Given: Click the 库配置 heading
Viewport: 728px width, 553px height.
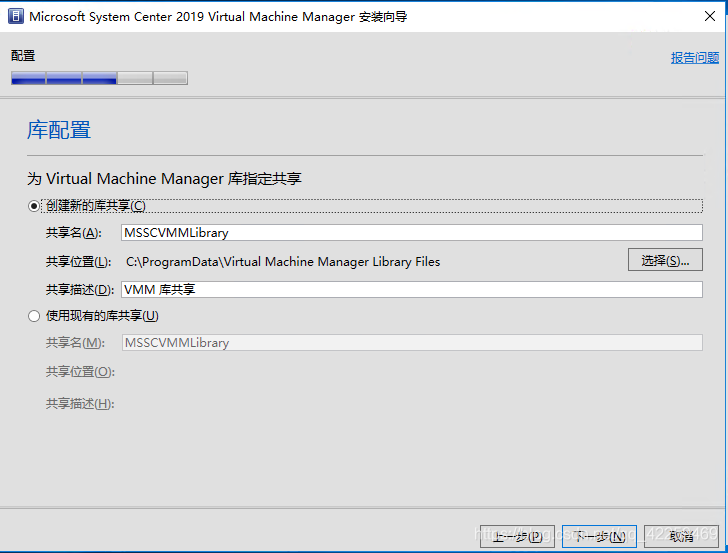Looking at the screenshot, I should (59, 130).
